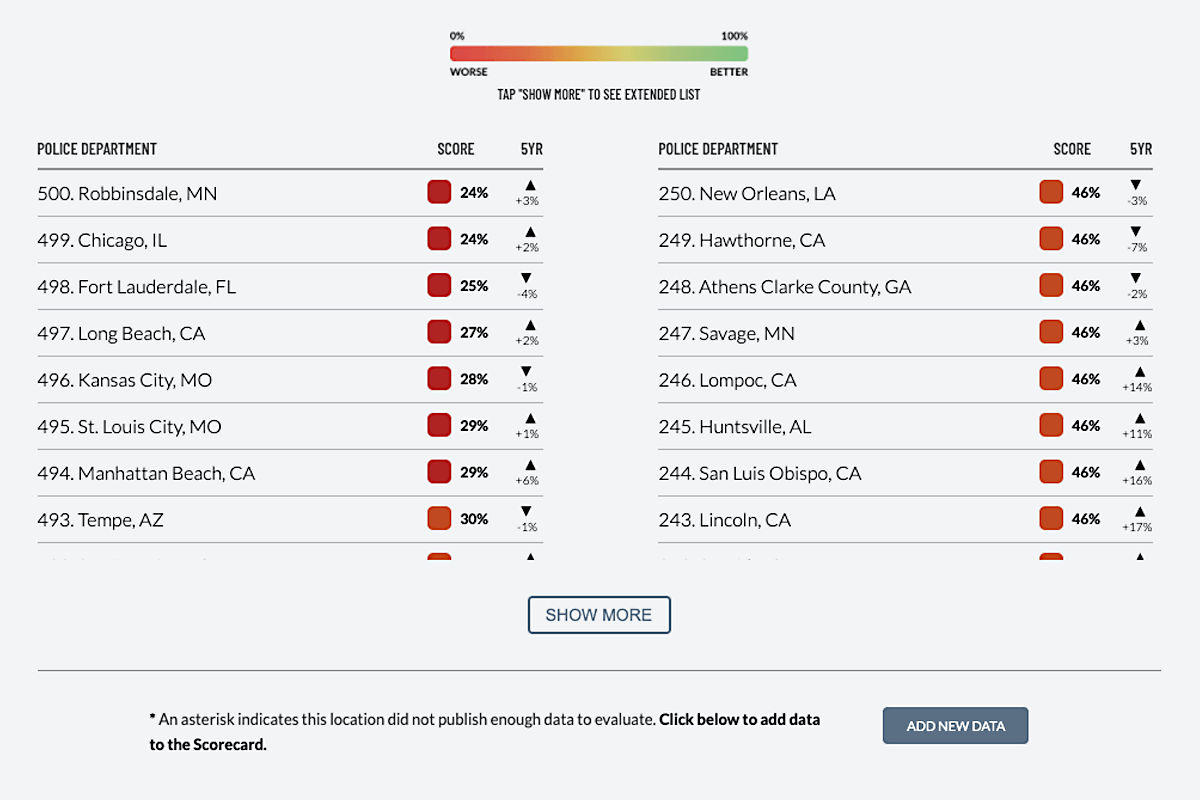Click the down arrow beside Kansas City, MO

click(527, 372)
